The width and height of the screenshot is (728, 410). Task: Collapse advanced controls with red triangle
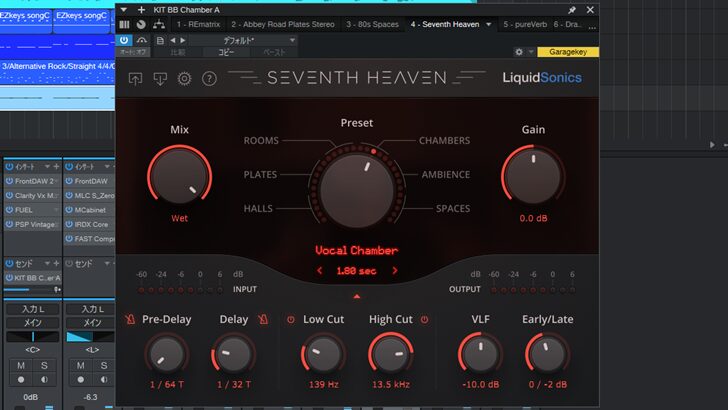357,296
